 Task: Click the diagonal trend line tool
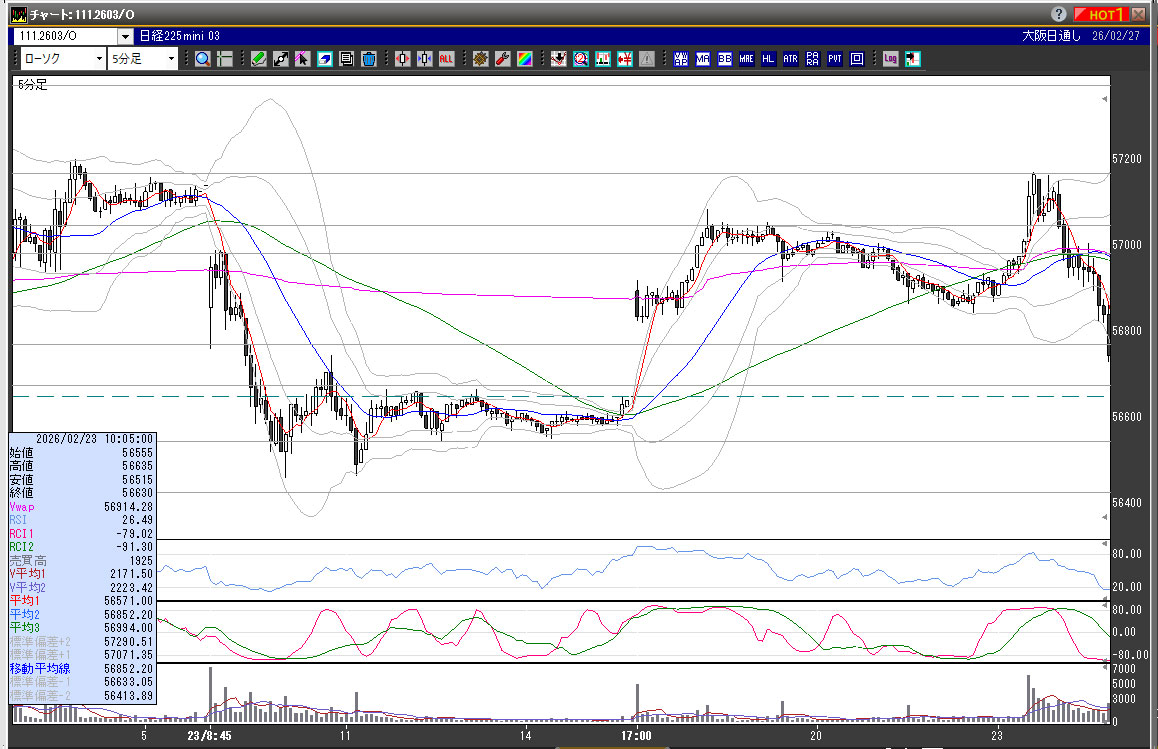[280, 59]
